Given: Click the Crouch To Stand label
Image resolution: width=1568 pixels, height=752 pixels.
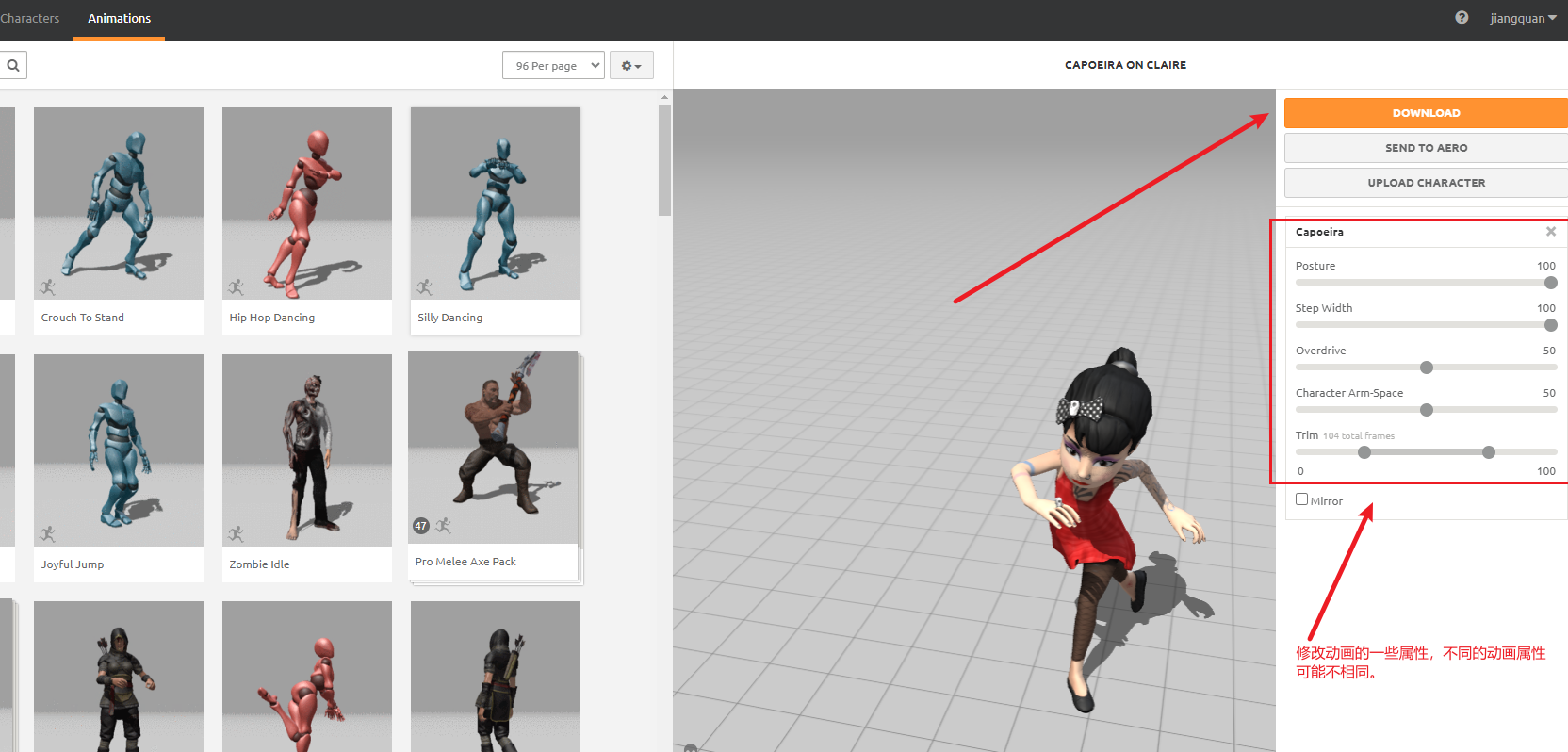Looking at the screenshot, I should pos(83,318).
